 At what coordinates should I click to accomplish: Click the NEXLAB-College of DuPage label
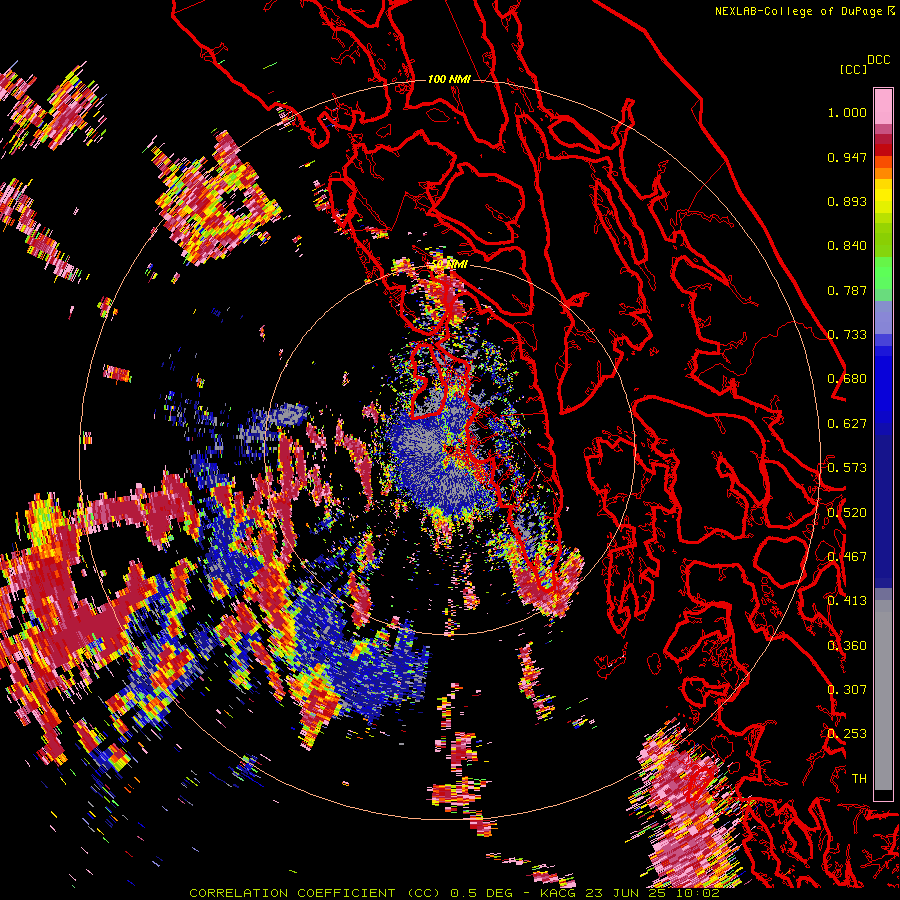tap(798, 11)
